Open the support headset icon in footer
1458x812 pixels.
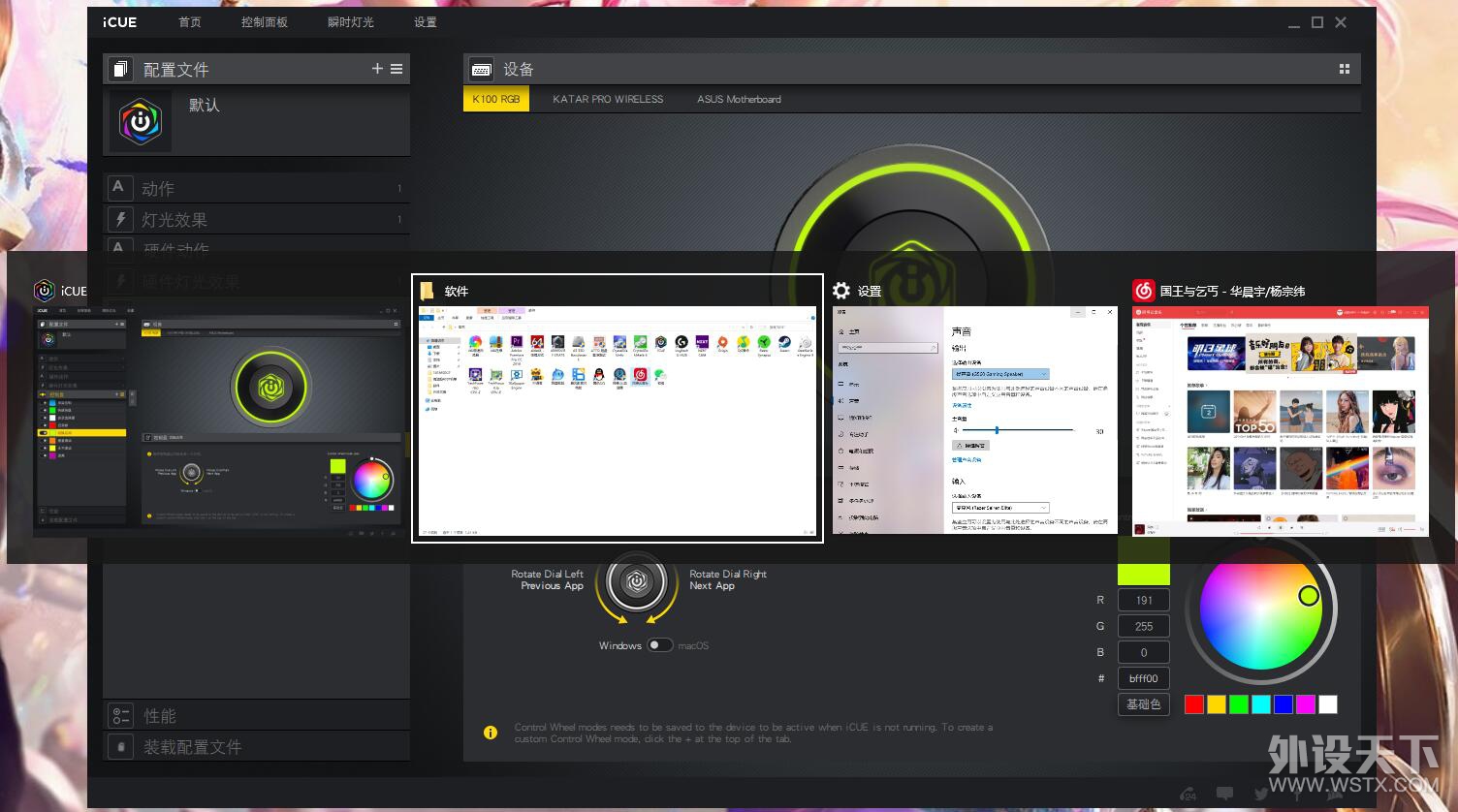[x=1188, y=794]
